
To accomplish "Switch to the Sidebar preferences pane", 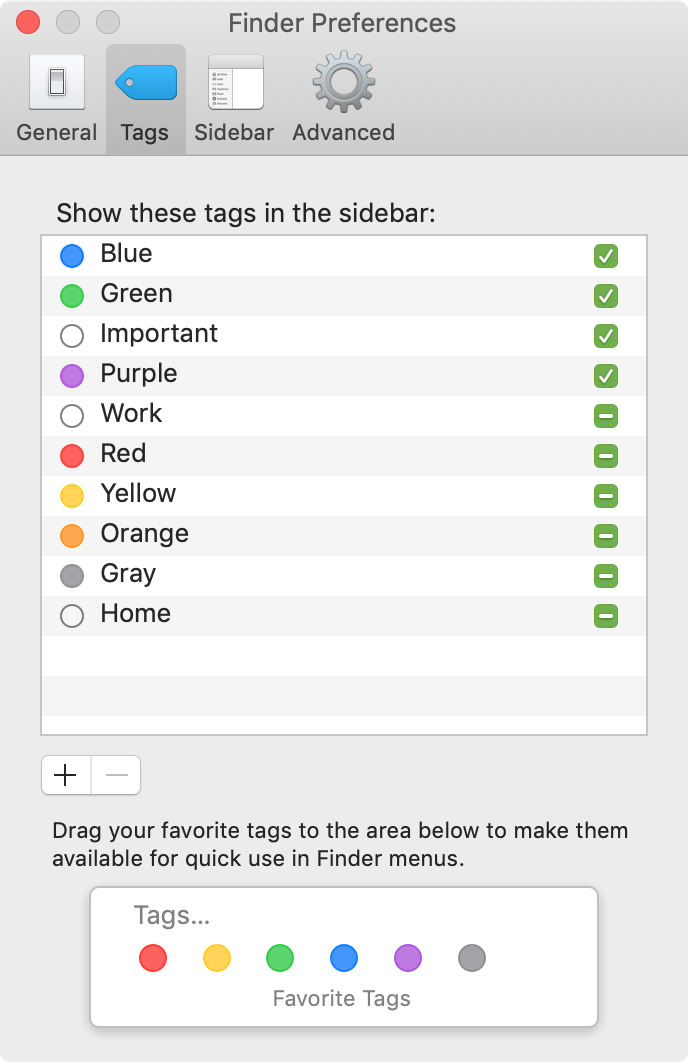I will [x=234, y=99].
